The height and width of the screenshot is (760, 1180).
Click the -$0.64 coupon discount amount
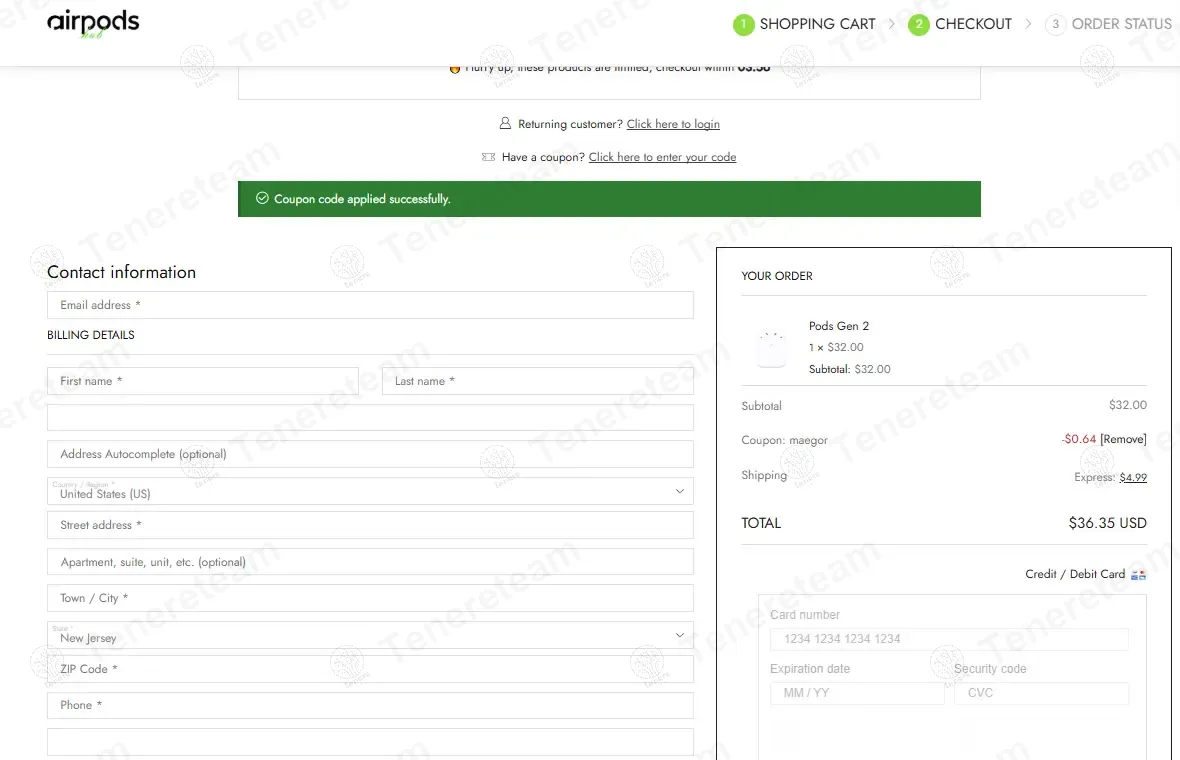[x=1078, y=439]
